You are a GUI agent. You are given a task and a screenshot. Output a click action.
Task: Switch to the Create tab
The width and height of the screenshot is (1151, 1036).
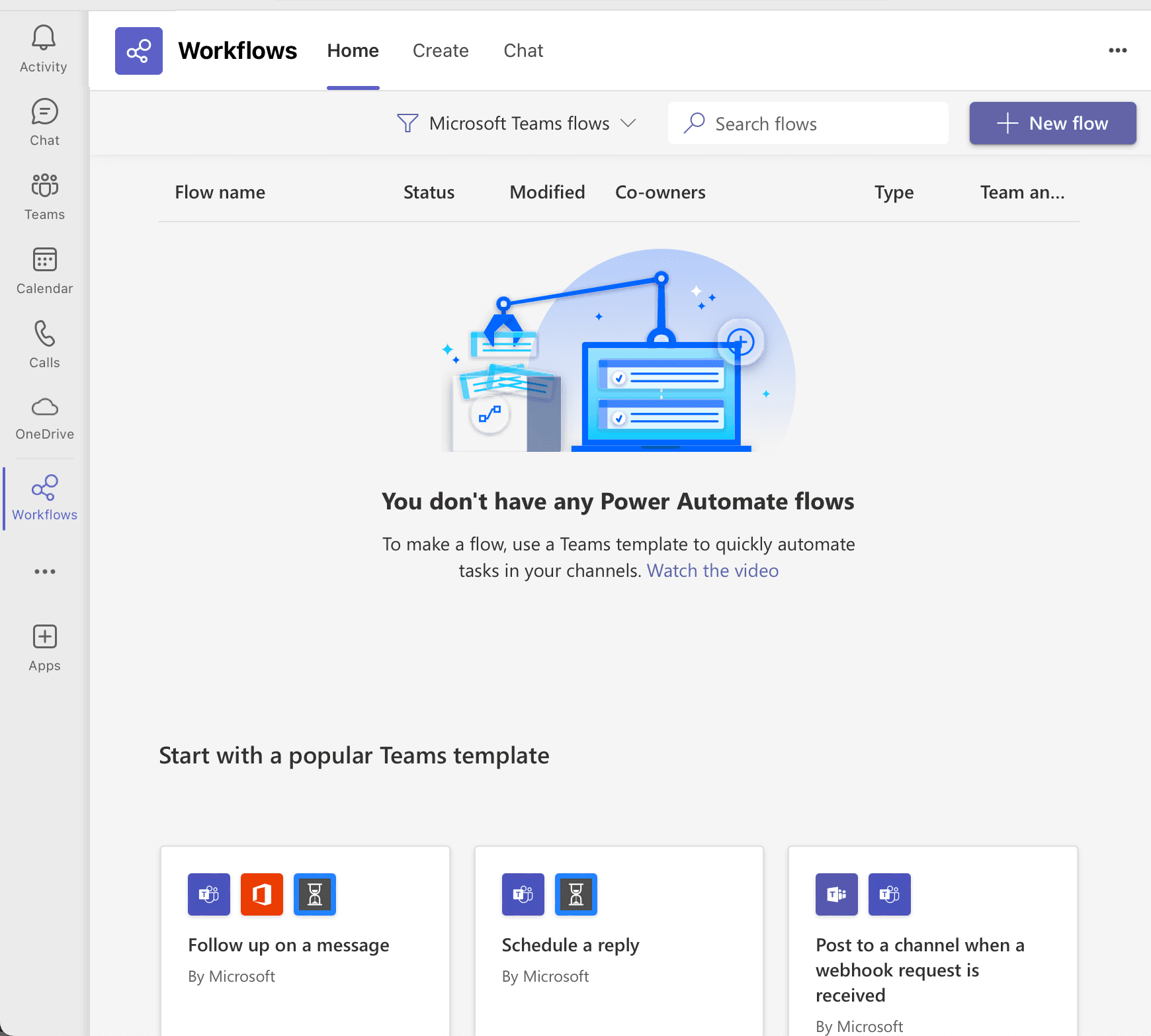(x=441, y=50)
